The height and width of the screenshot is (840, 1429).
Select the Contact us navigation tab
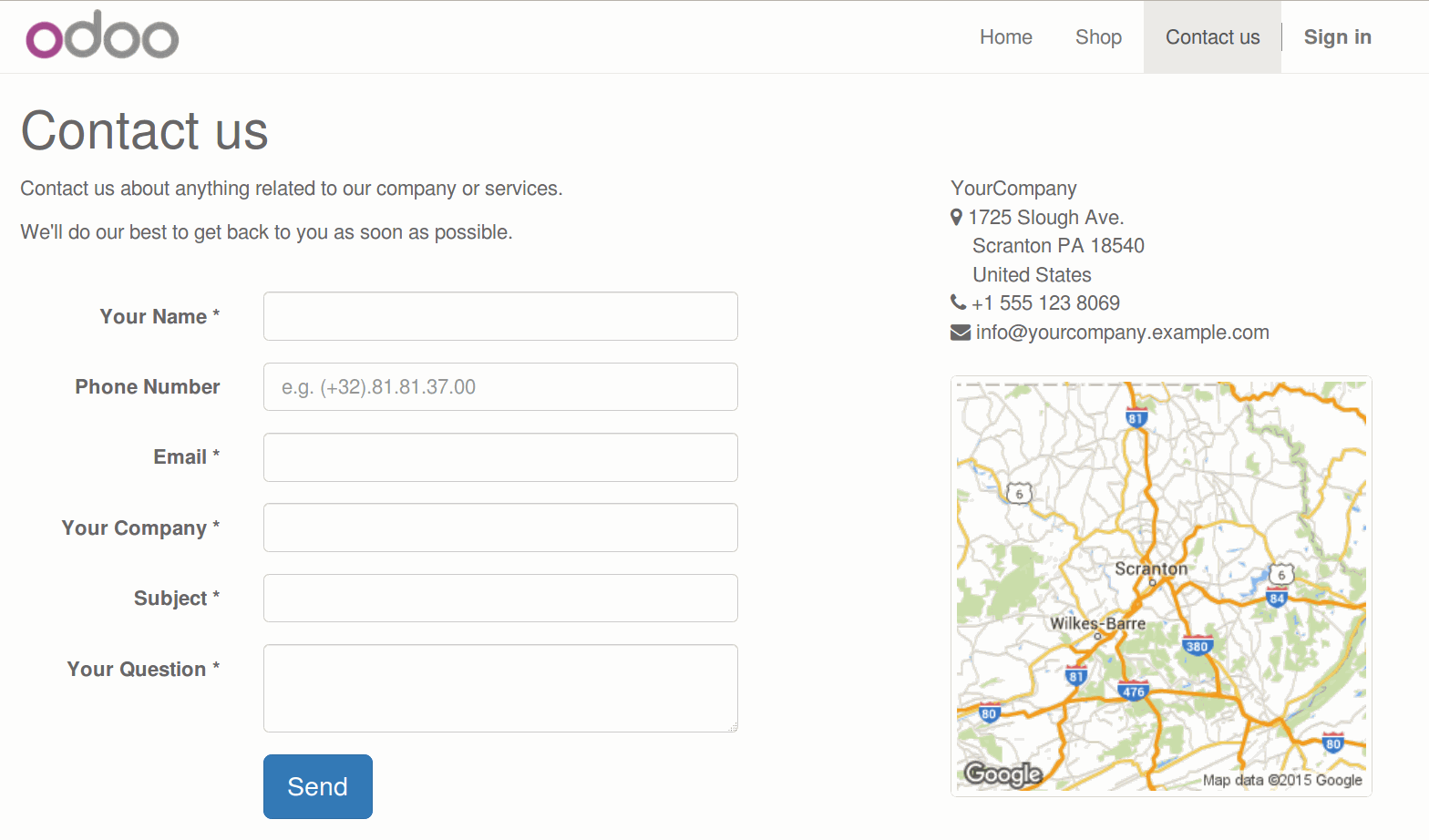(x=1212, y=37)
